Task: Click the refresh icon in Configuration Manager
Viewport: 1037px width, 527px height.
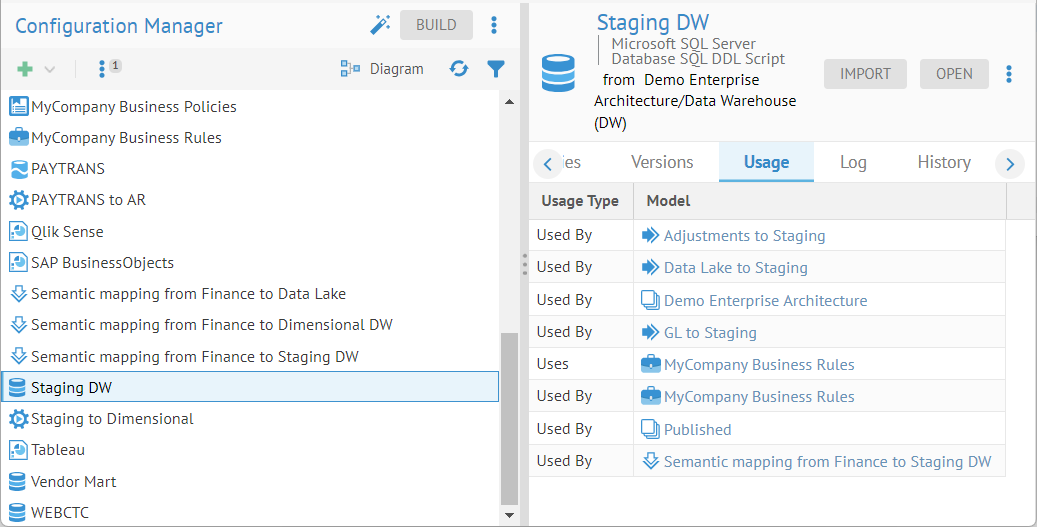Action: click(x=459, y=69)
